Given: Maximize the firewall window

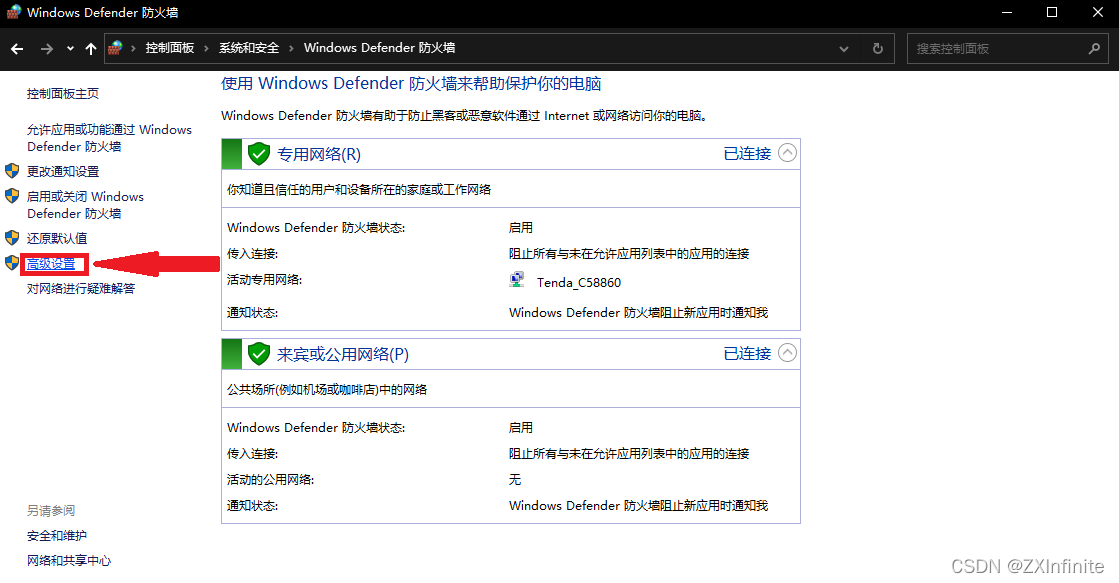Looking at the screenshot, I should tap(1052, 13).
